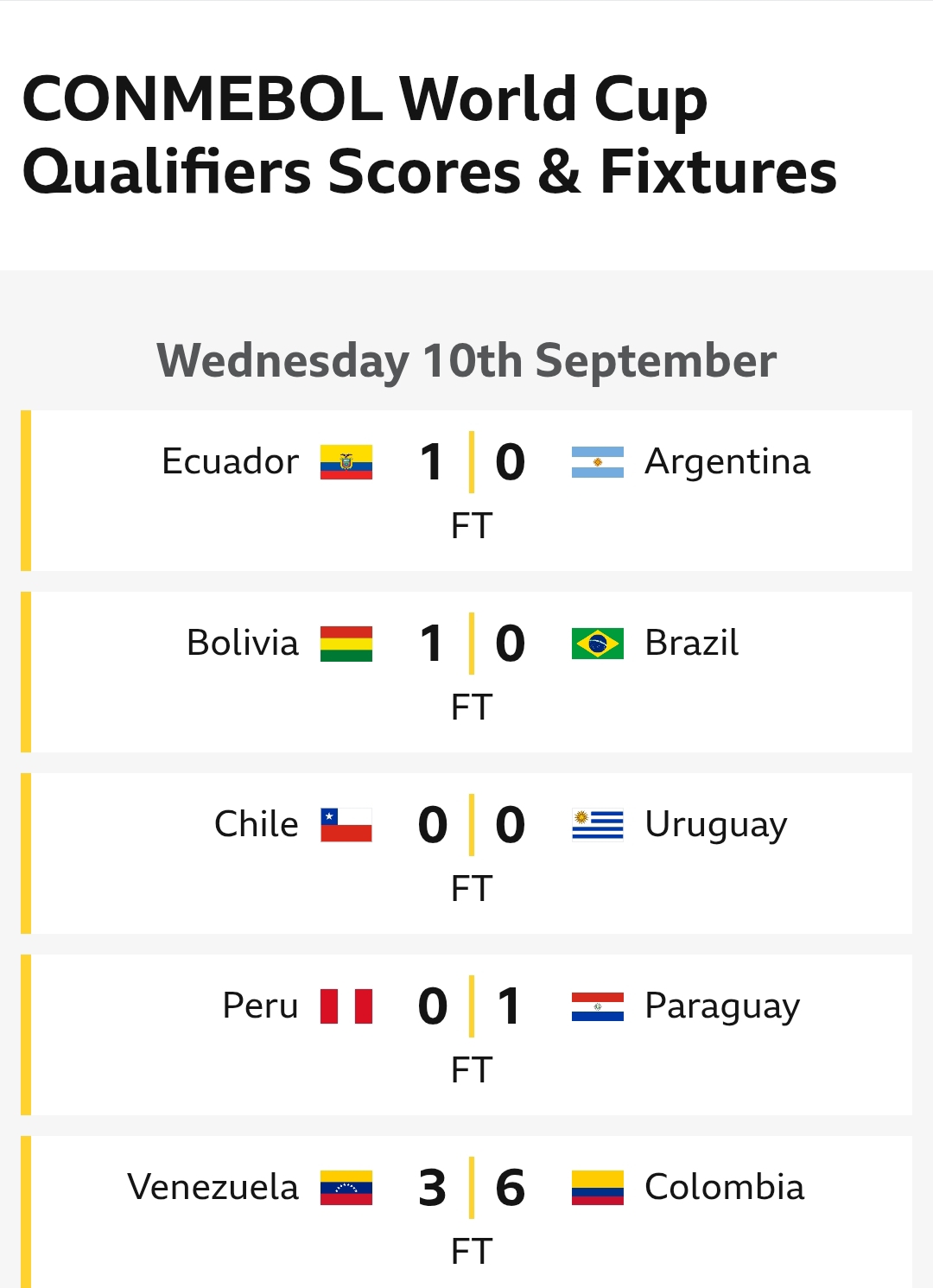Select the Brazil team name

coord(691,644)
